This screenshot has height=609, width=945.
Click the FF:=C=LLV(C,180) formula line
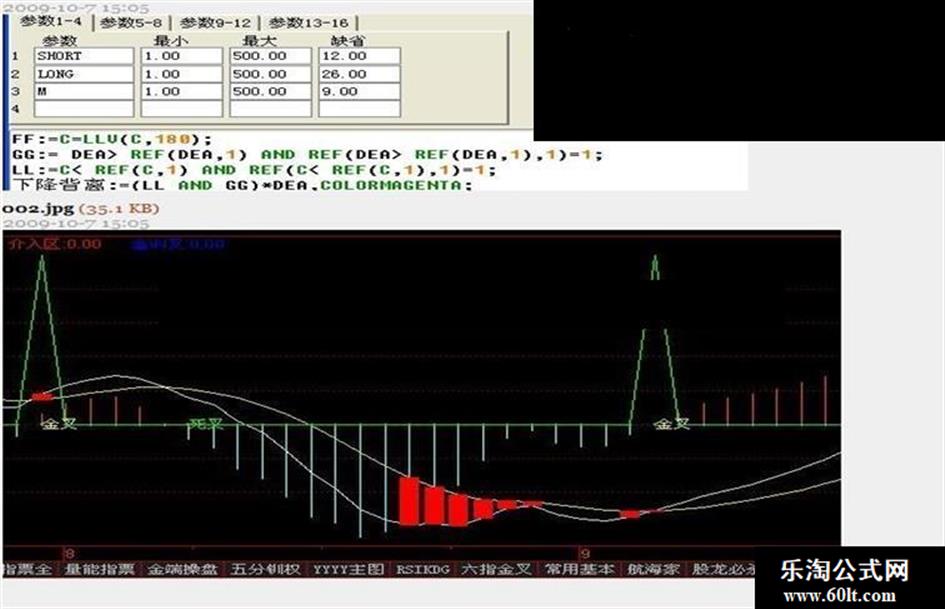point(112,139)
